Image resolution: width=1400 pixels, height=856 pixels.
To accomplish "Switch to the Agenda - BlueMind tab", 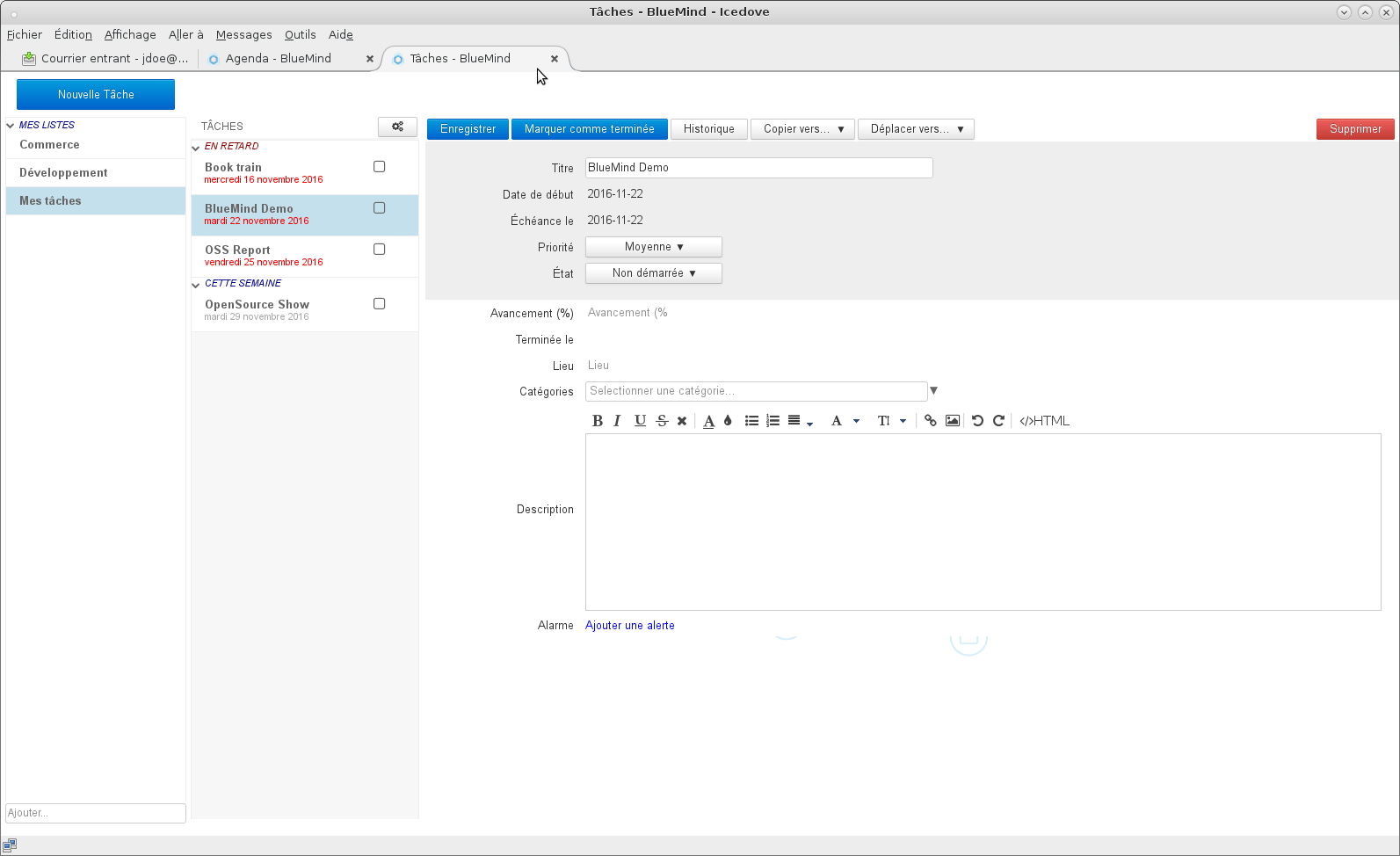I will pyautogui.click(x=278, y=59).
